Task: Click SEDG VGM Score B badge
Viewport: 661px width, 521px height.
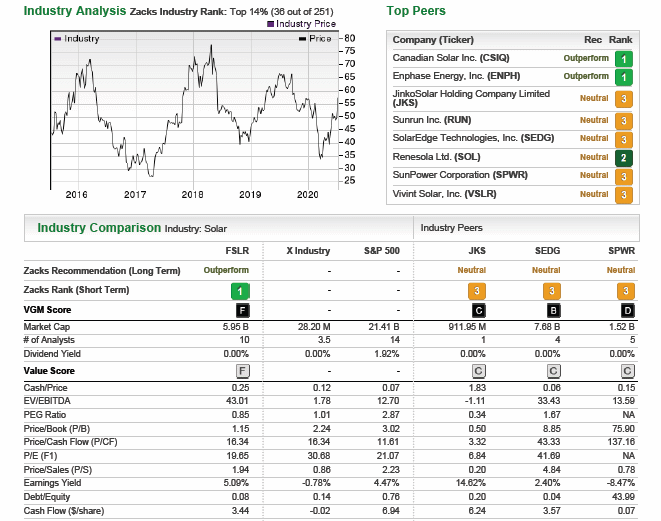Action: pos(554,311)
